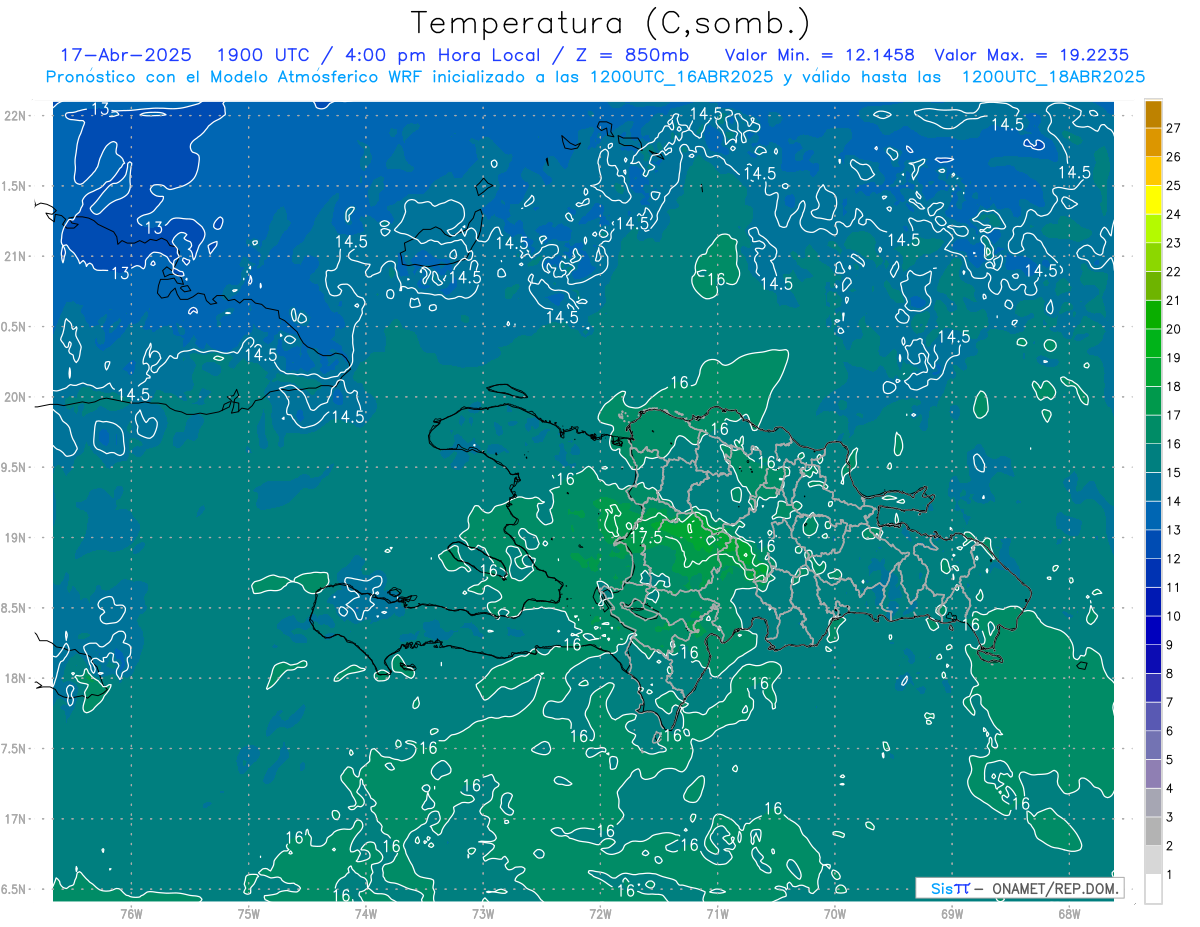
Task: Click the "69W" longitude axis label
Action: click(952, 913)
